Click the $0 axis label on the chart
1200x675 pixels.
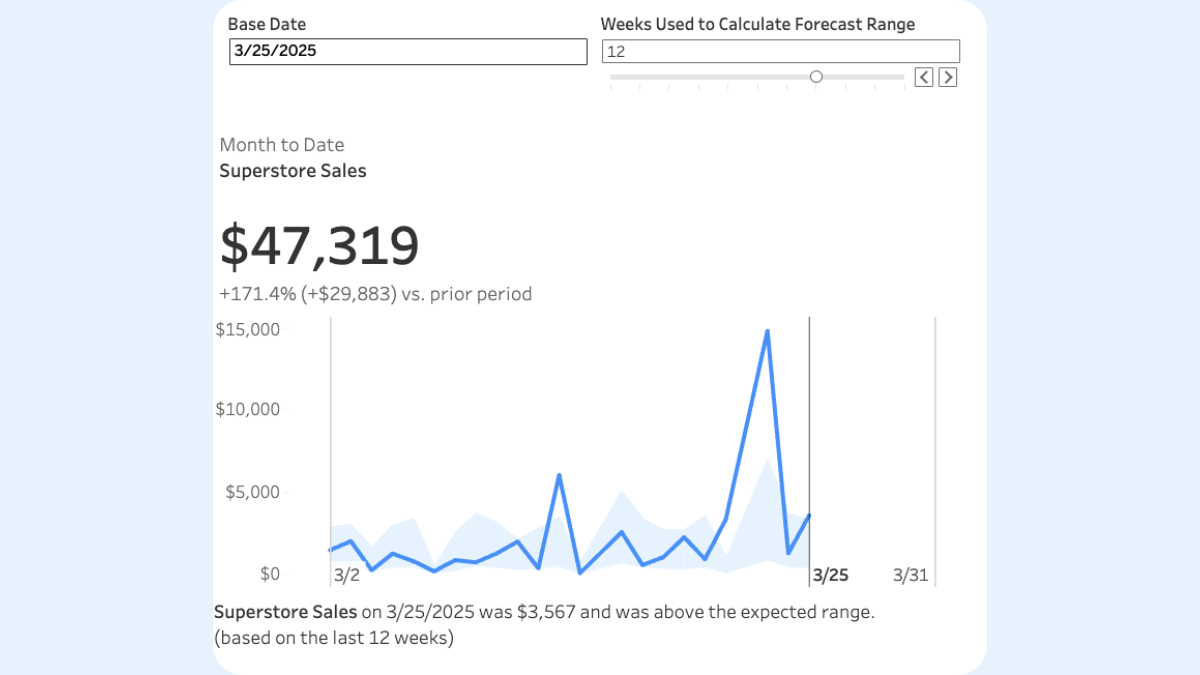(270, 574)
